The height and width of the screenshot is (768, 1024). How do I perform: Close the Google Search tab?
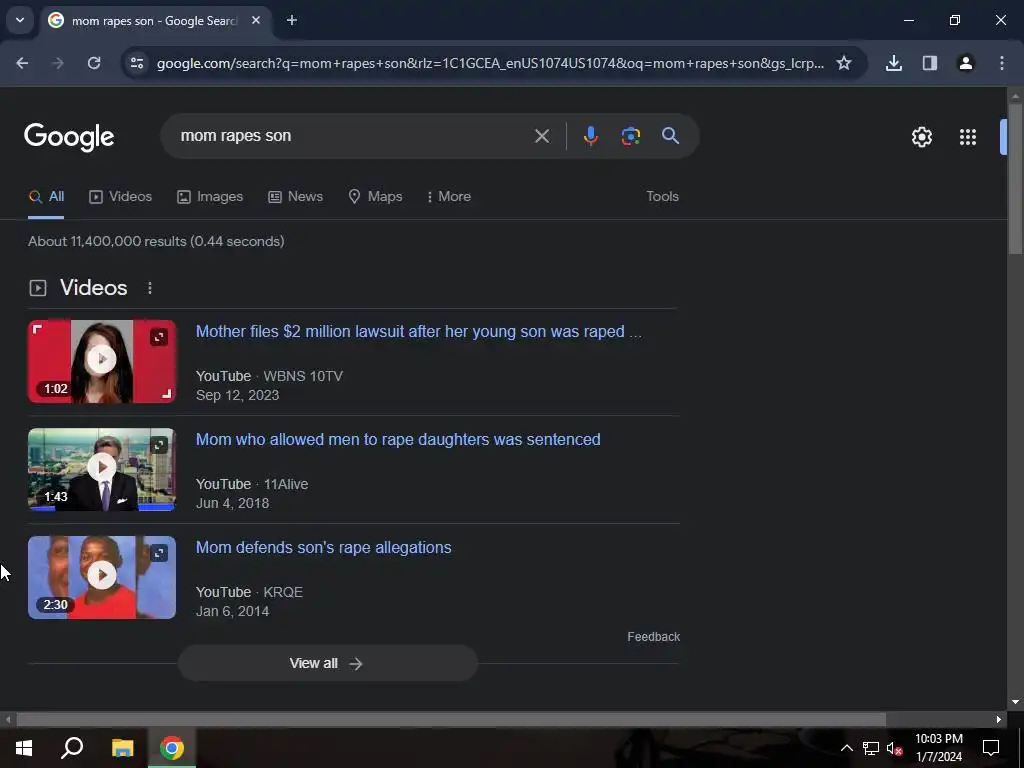click(x=256, y=20)
